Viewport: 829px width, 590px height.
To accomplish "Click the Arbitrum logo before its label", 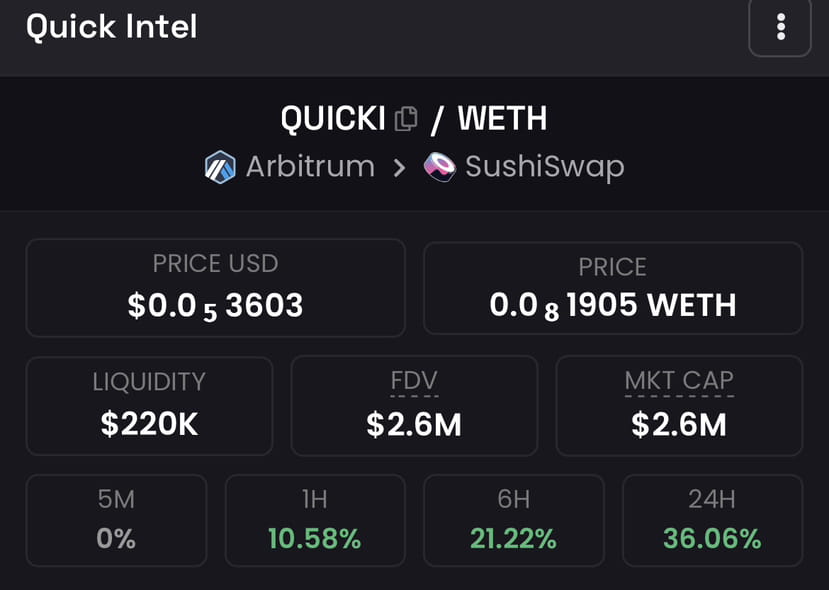I will click(216, 166).
